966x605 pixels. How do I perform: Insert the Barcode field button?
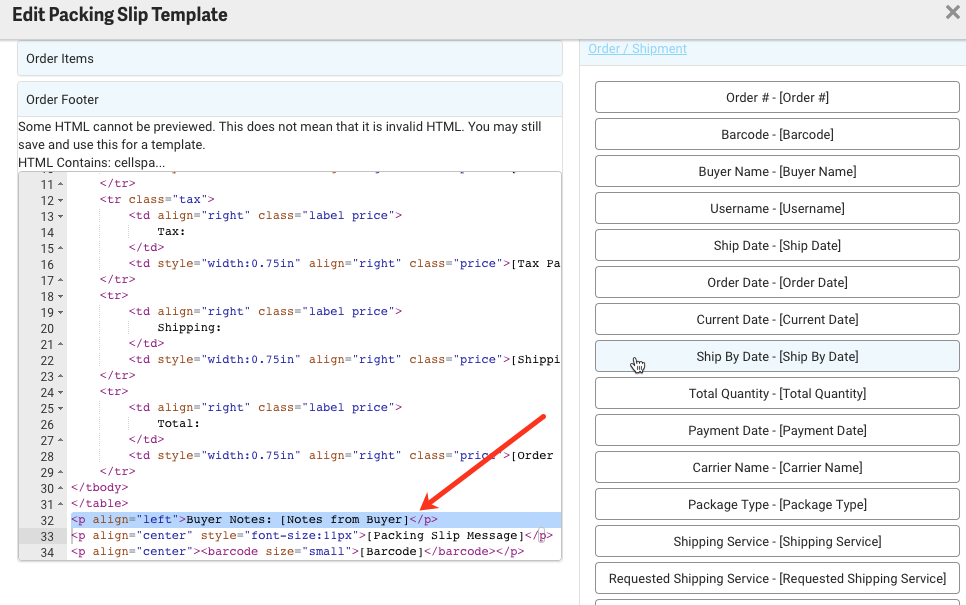tap(777, 135)
